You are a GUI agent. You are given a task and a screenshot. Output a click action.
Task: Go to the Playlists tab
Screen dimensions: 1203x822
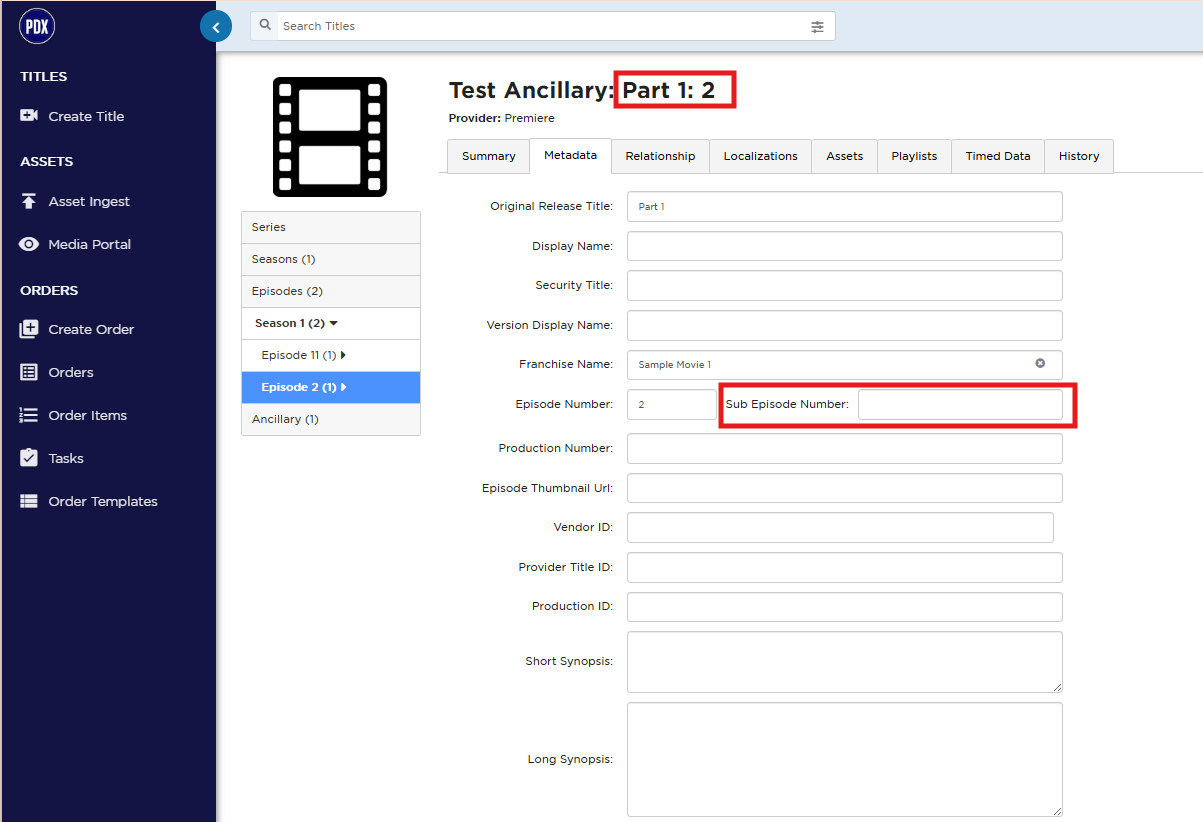click(914, 156)
